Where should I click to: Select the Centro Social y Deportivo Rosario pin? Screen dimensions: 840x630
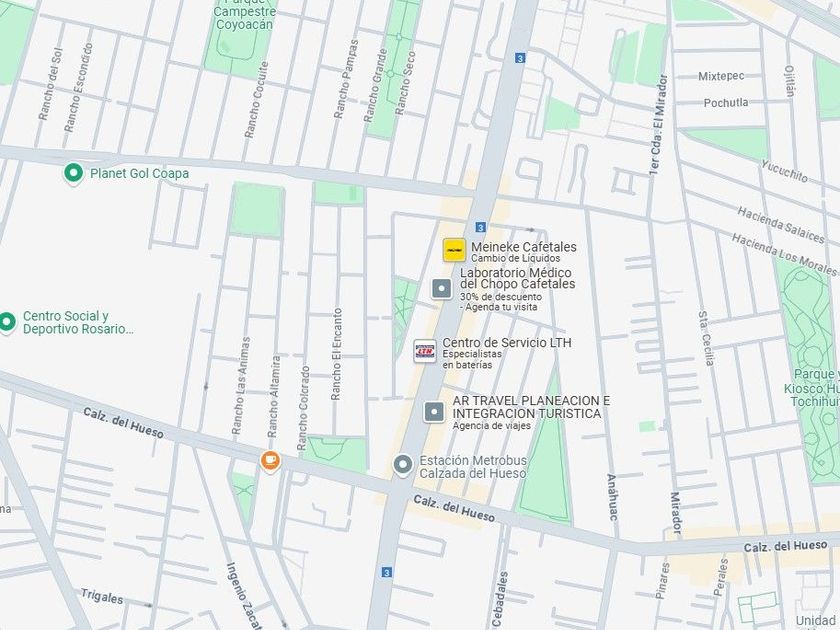point(7,322)
